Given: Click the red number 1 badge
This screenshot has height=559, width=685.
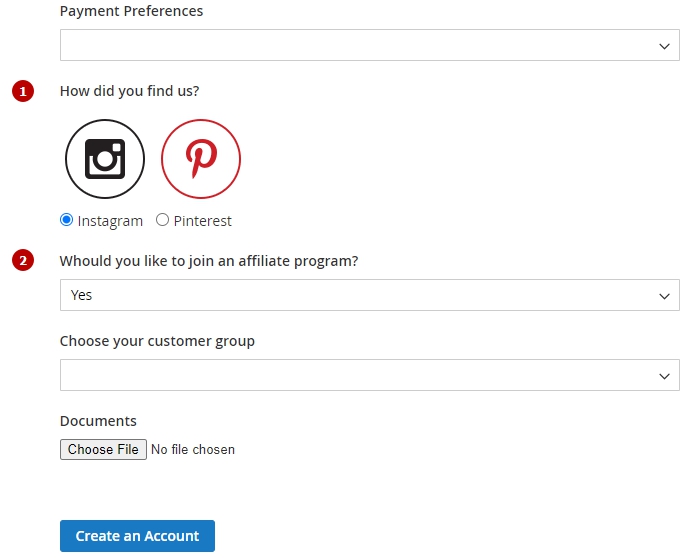Looking at the screenshot, I should 23,91.
